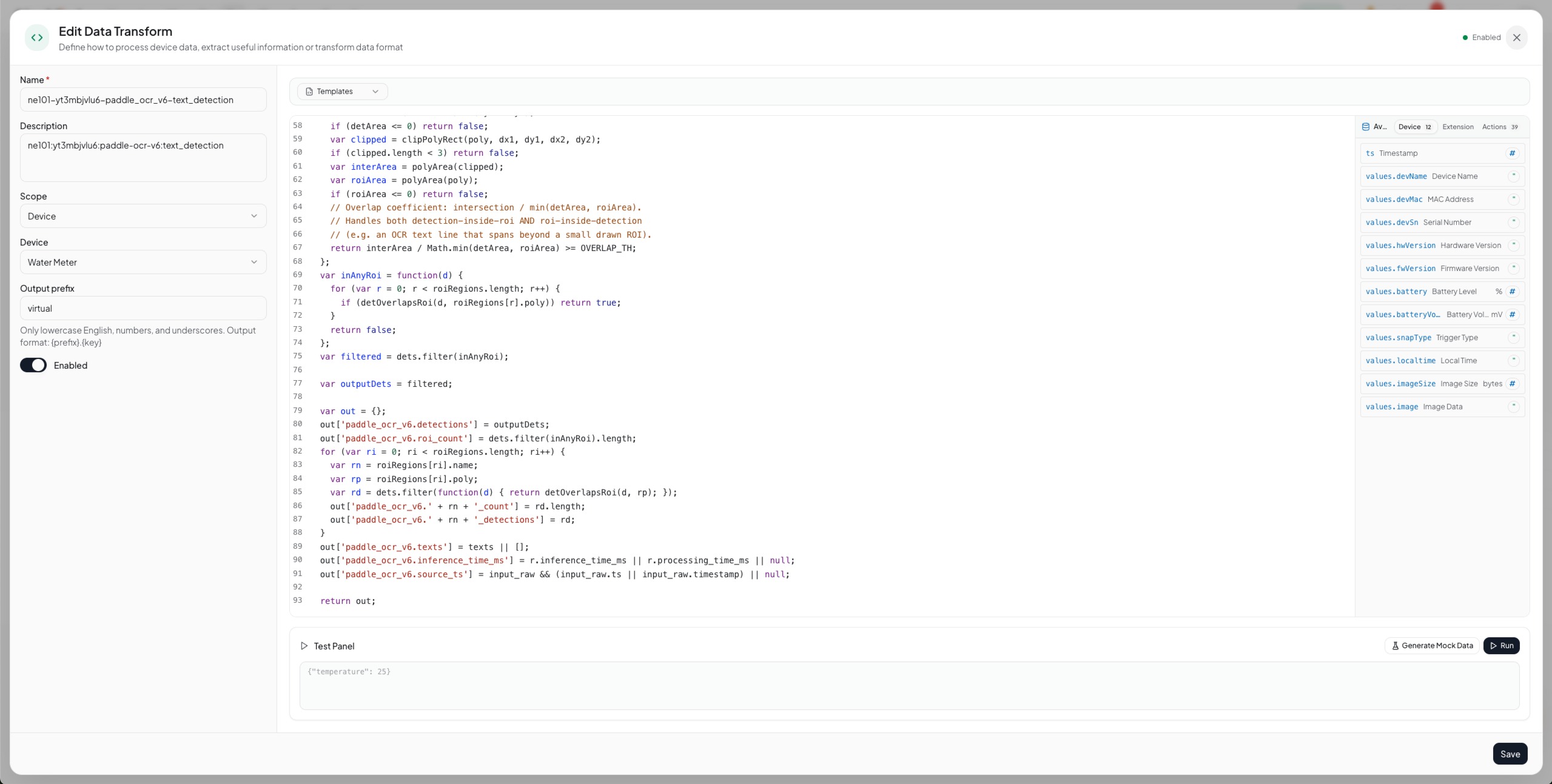Click the Overlap coefficient comment on line 64

(x=486, y=207)
